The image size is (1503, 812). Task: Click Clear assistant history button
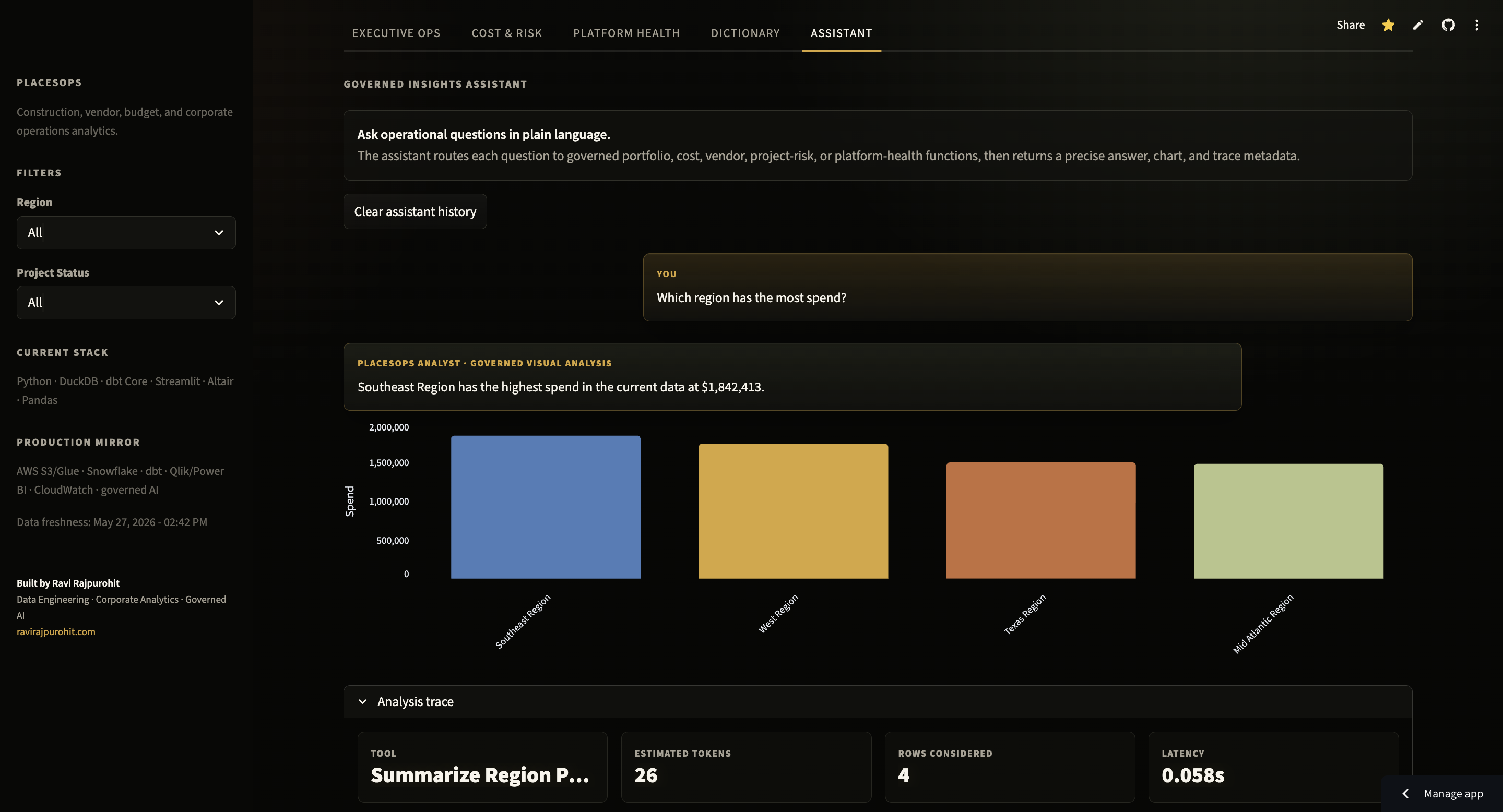pyautogui.click(x=415, y=212)
